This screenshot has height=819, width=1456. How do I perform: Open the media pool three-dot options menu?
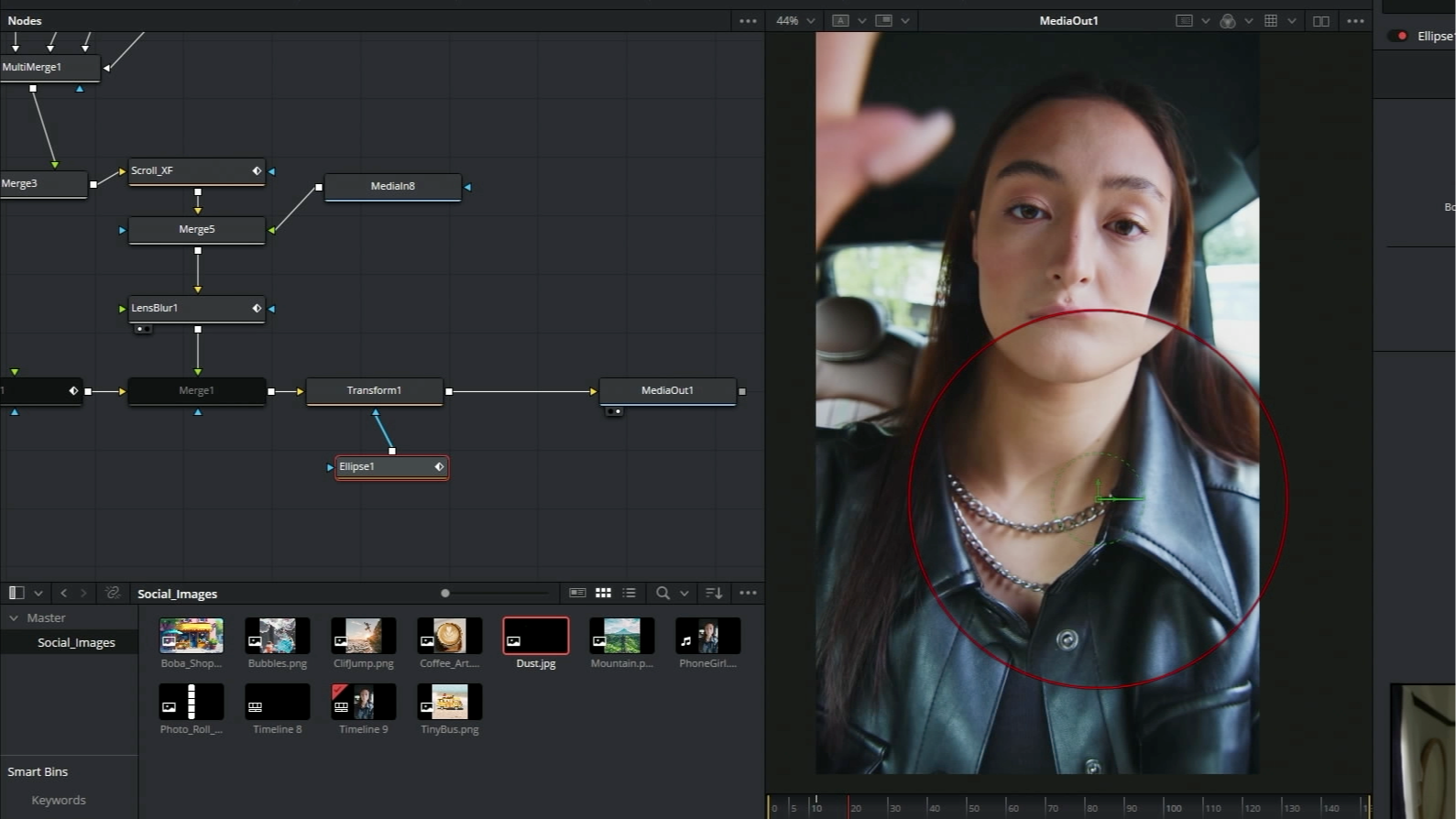[748, 593]
